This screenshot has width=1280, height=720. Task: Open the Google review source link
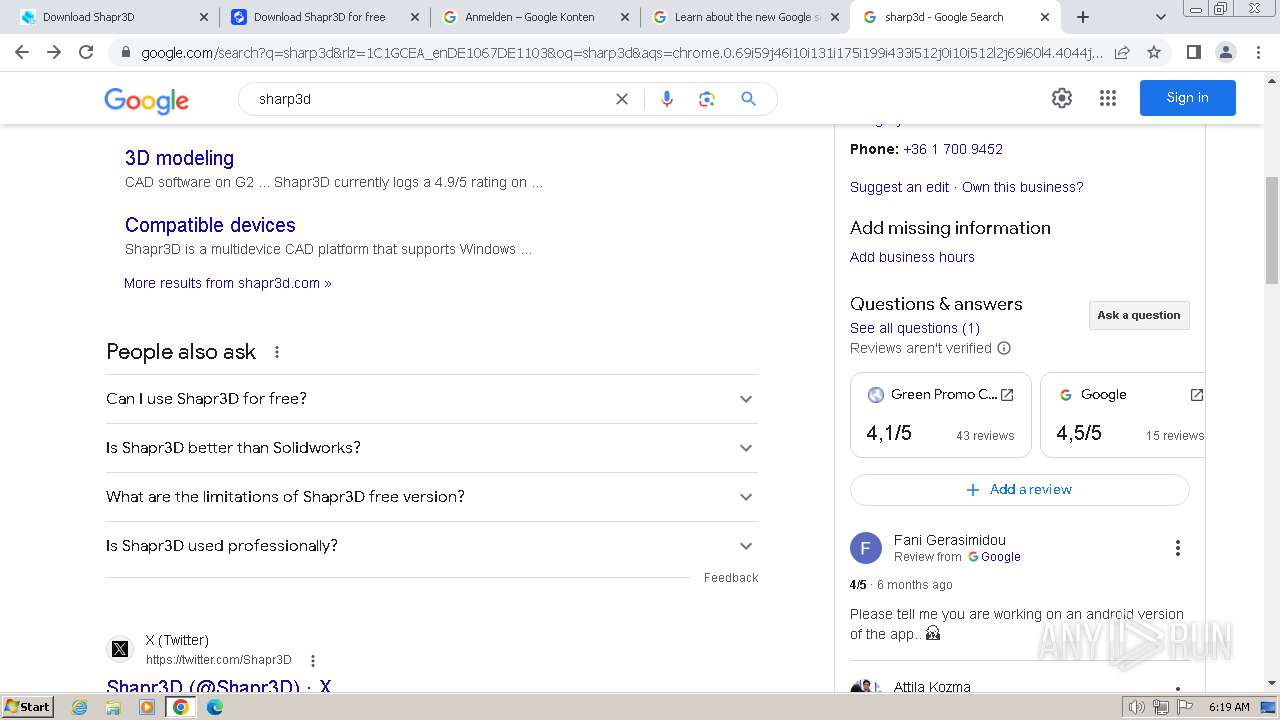point(994,557)
